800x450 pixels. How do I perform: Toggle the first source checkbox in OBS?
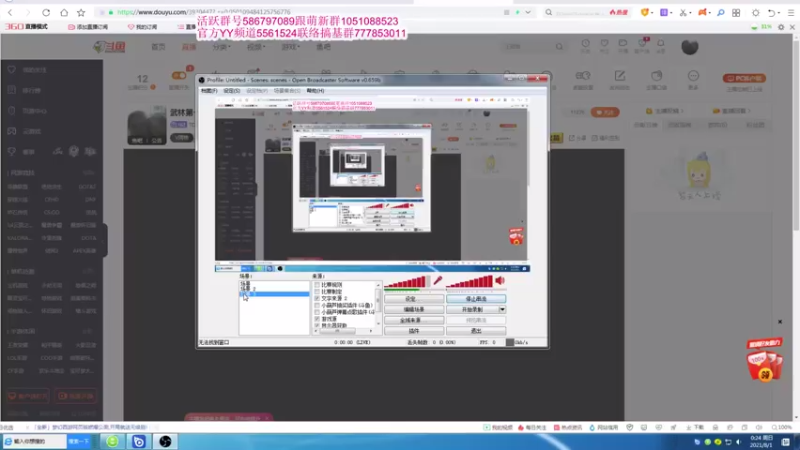[x=317, y=285]
